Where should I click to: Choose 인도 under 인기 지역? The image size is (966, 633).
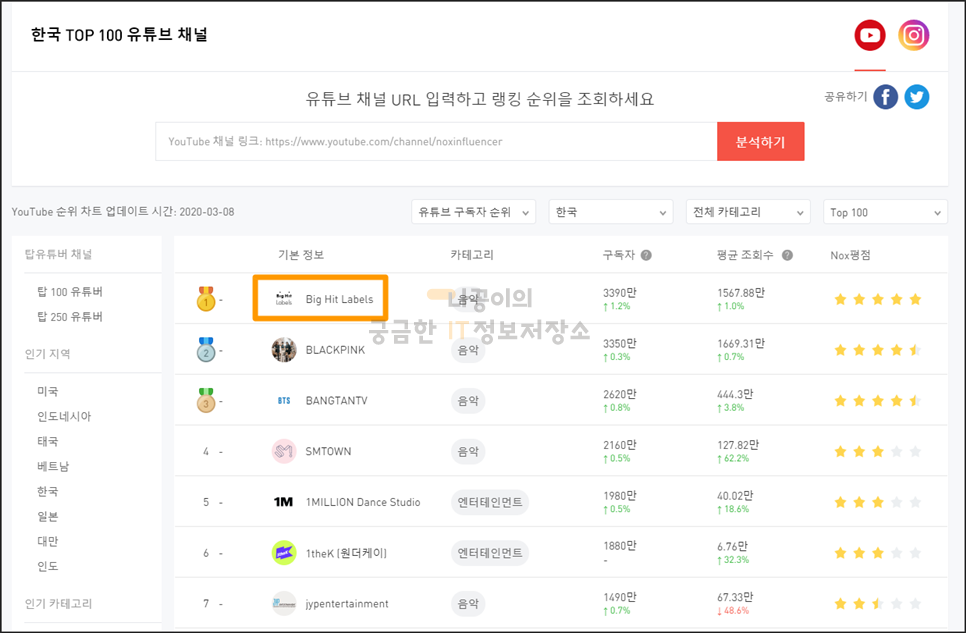(x=47, y=566)
